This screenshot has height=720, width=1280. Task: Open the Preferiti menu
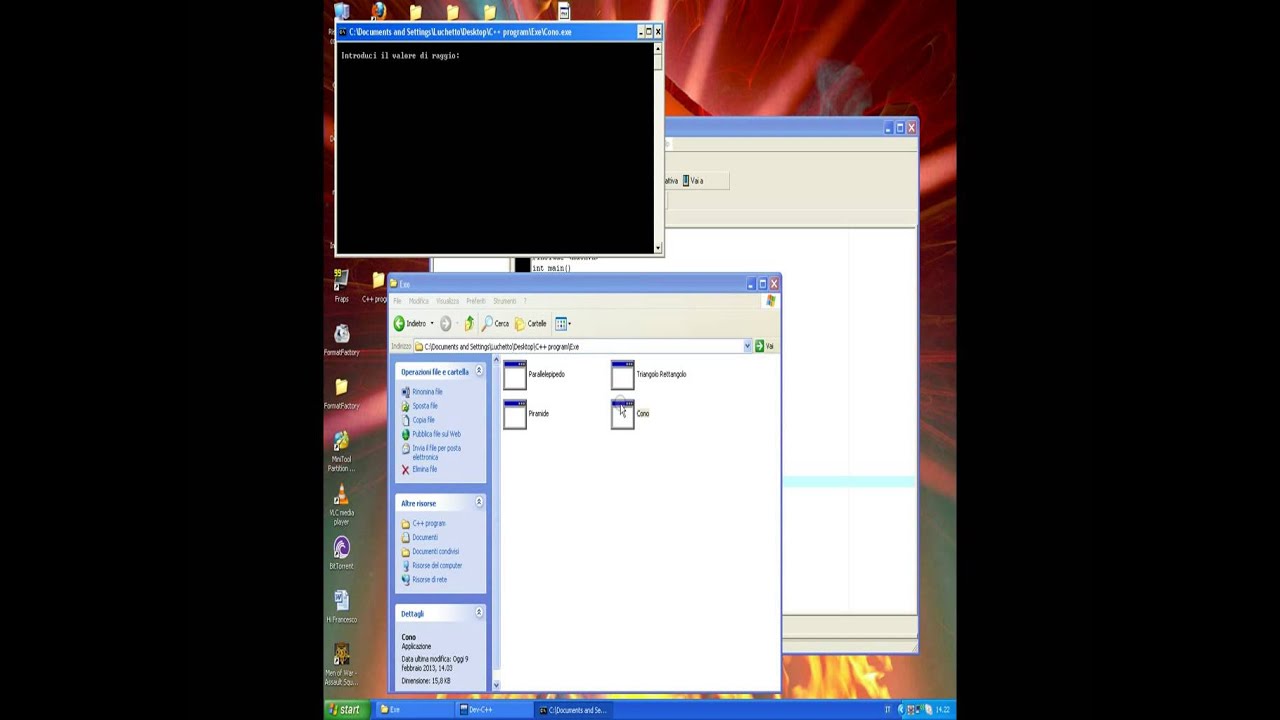(476, 301)
